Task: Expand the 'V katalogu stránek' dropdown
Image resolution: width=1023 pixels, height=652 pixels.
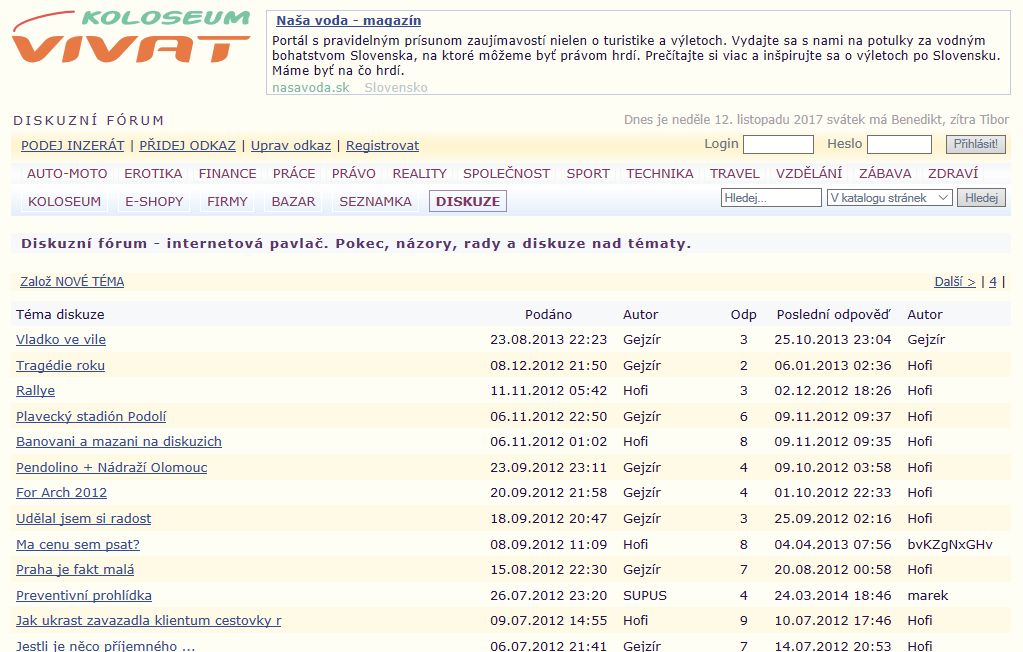Action: click(x=889, y=198)
